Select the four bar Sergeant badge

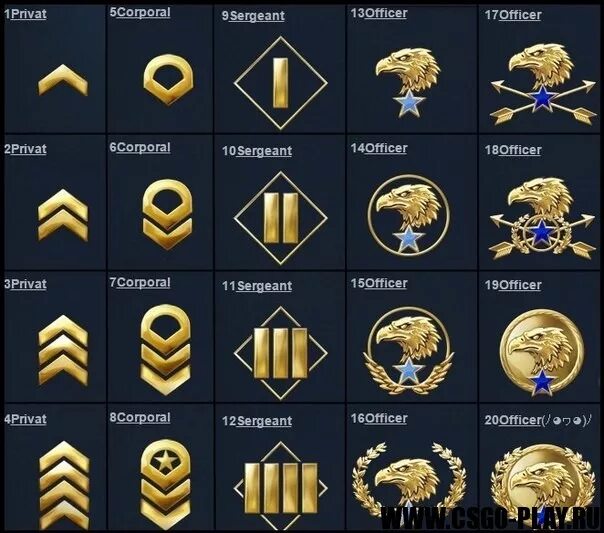coord(280,488)
